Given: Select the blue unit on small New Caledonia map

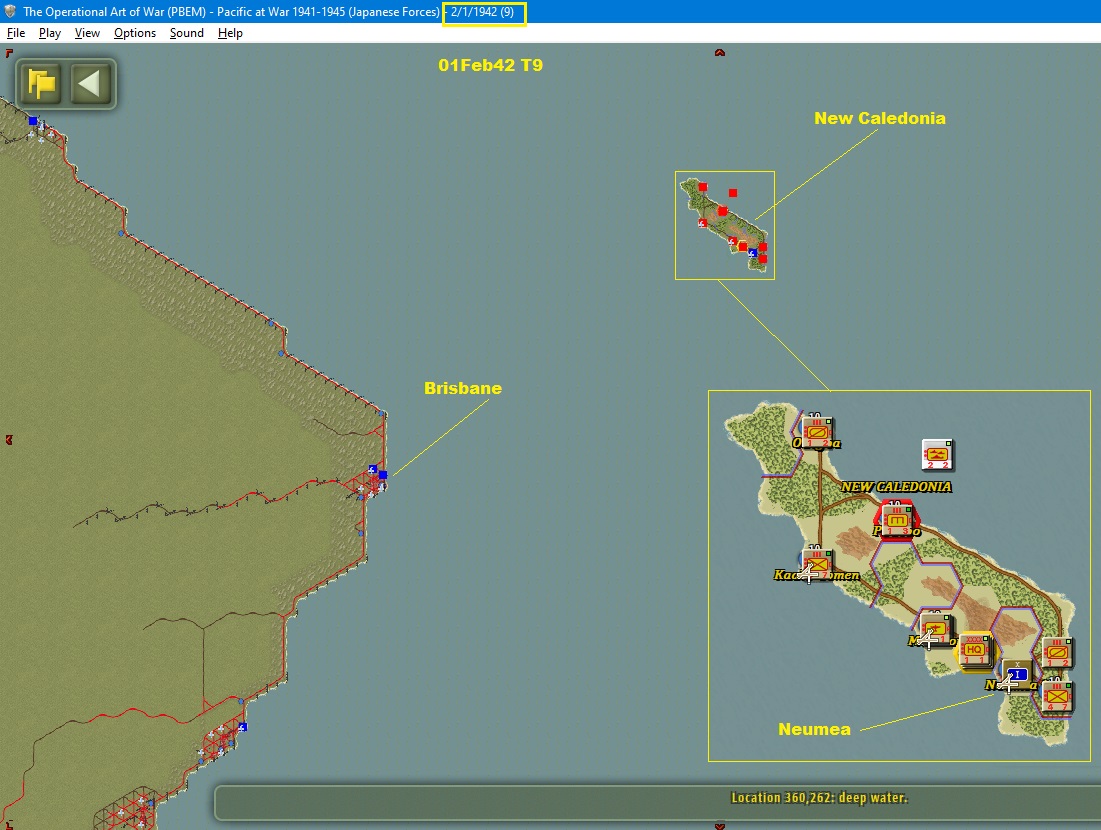Looking at the screenshot, I should [753, 253].
